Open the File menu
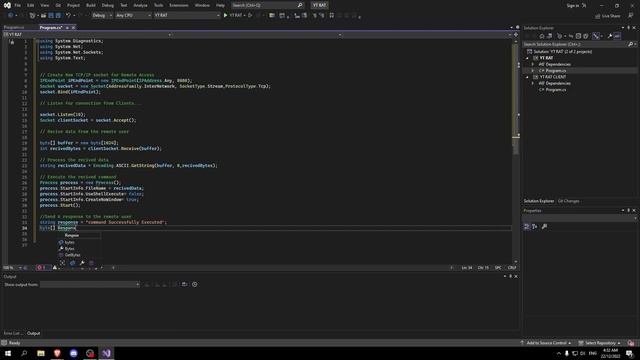The height and width of the screenshot is (360, 640). pyautogui.click(x=18, y=5)
